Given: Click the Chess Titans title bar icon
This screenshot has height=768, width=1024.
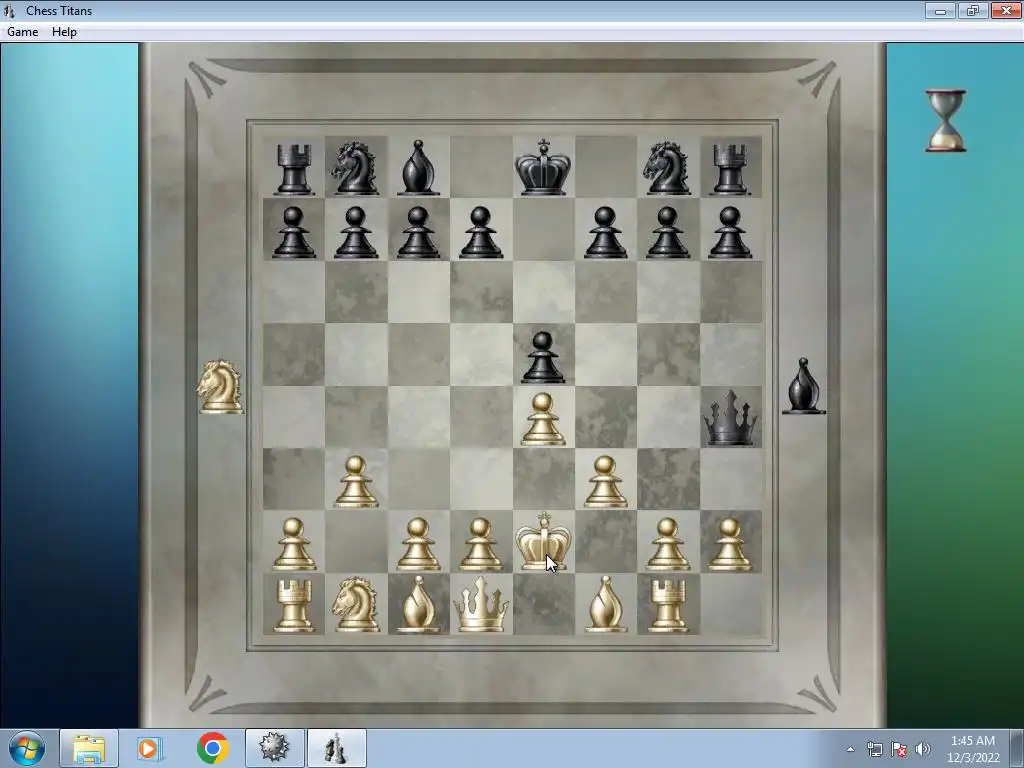Looking at the screenshot, I should [x=9, y=10].
